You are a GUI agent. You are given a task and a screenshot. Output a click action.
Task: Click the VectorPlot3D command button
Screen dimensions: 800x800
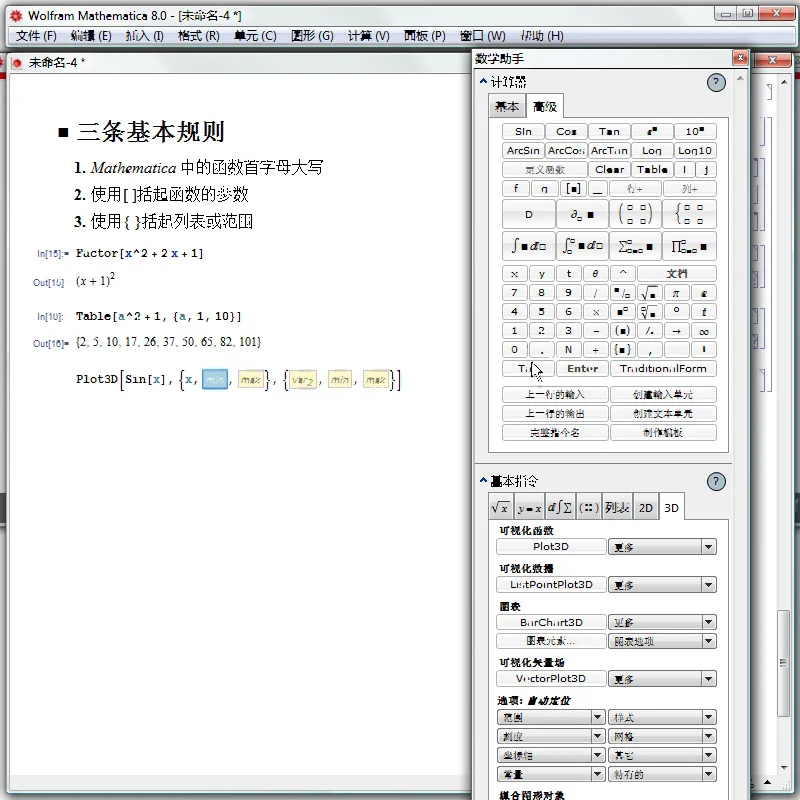[551, 679]
